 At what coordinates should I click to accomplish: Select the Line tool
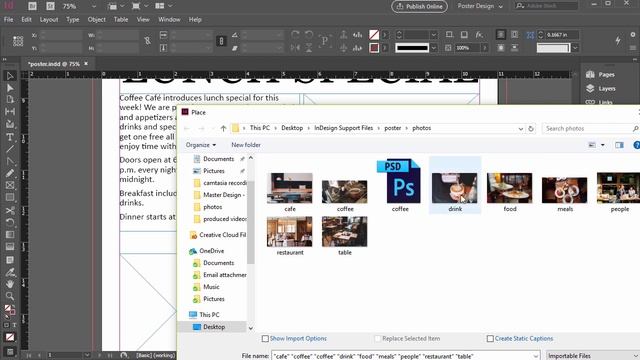coord(10,149)
